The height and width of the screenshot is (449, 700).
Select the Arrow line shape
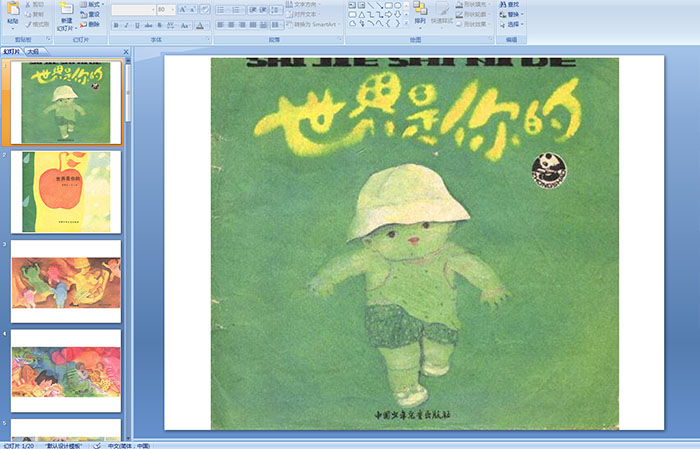pos(379,5)
